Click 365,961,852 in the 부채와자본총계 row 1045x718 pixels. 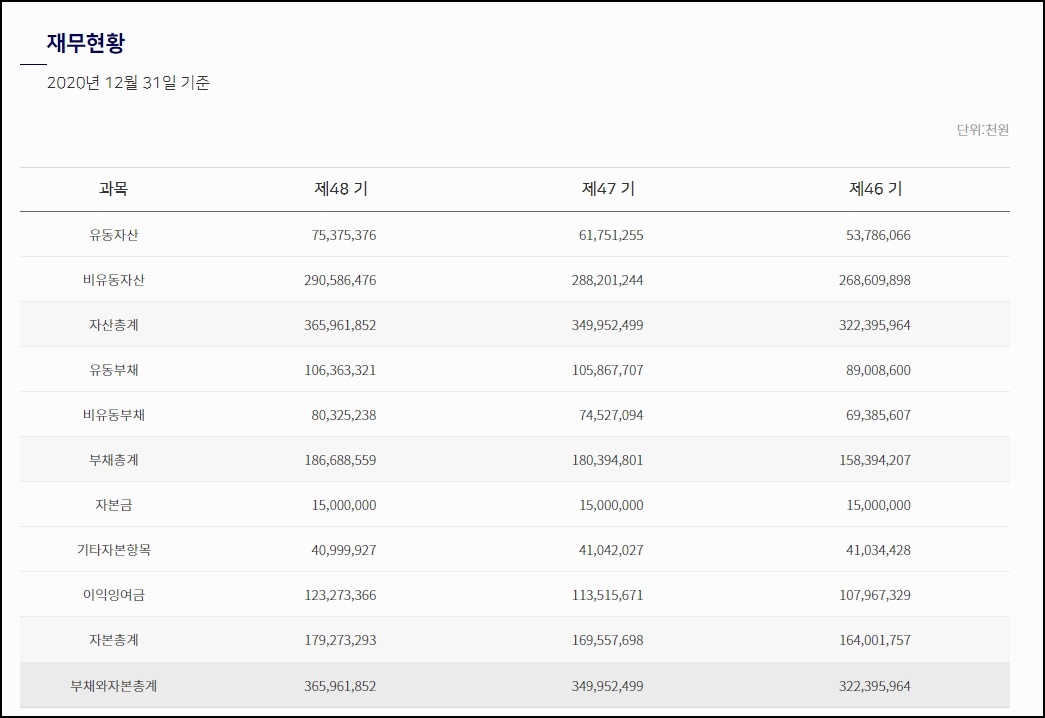341,686
